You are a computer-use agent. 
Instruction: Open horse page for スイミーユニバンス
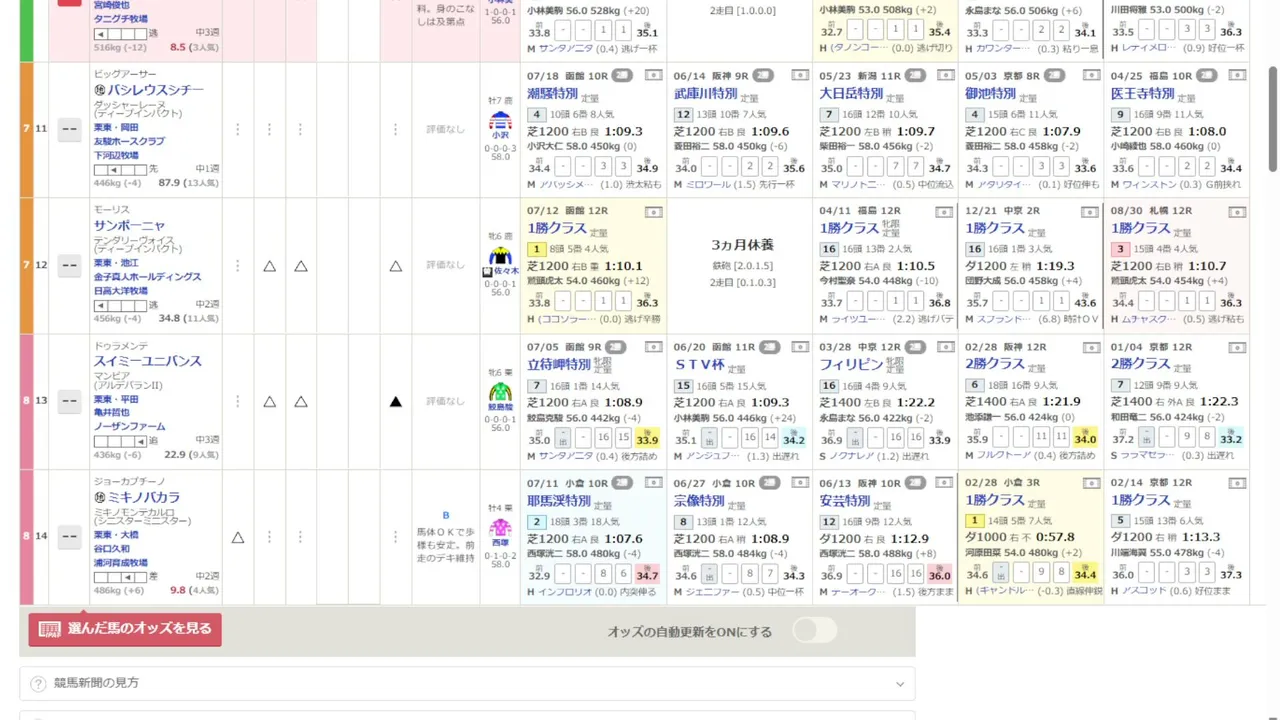(148, 361)
